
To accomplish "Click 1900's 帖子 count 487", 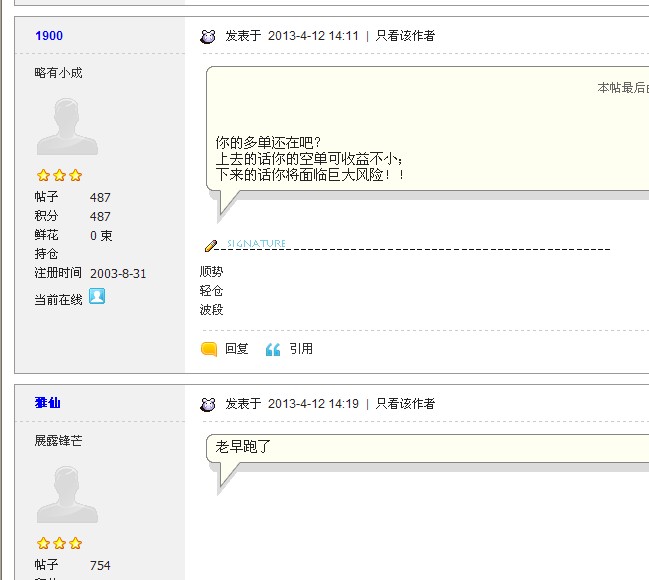I will 100,198.
